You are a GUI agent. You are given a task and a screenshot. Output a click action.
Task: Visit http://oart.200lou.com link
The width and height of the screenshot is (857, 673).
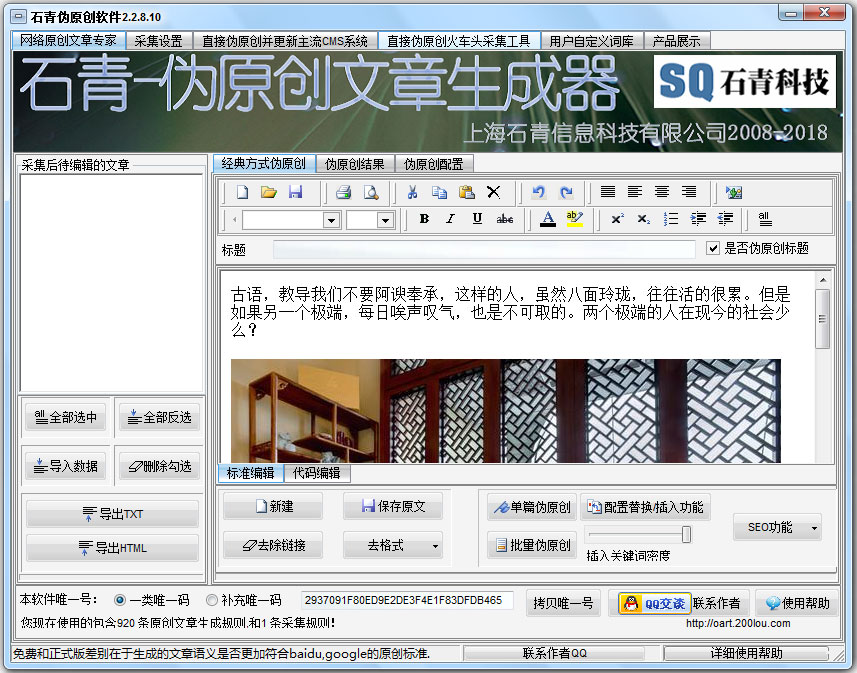(738, 623)
